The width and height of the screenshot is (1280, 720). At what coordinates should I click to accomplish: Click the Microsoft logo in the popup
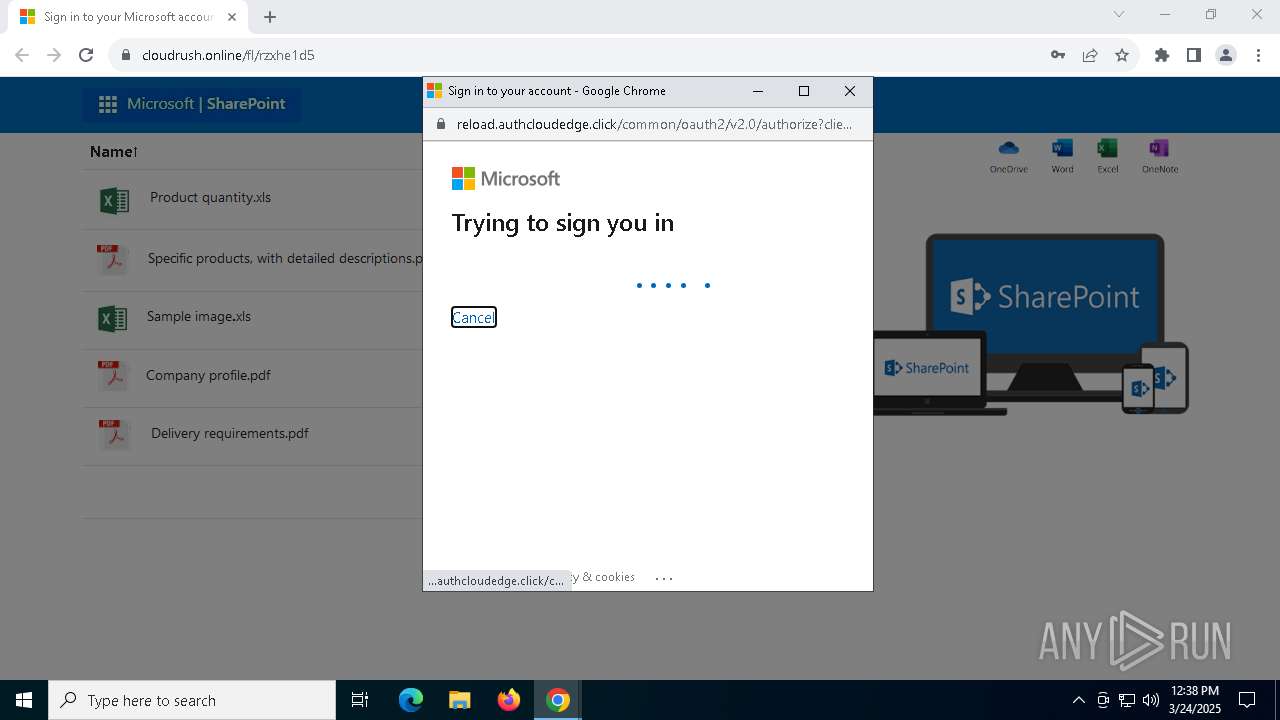click(506, 179)
